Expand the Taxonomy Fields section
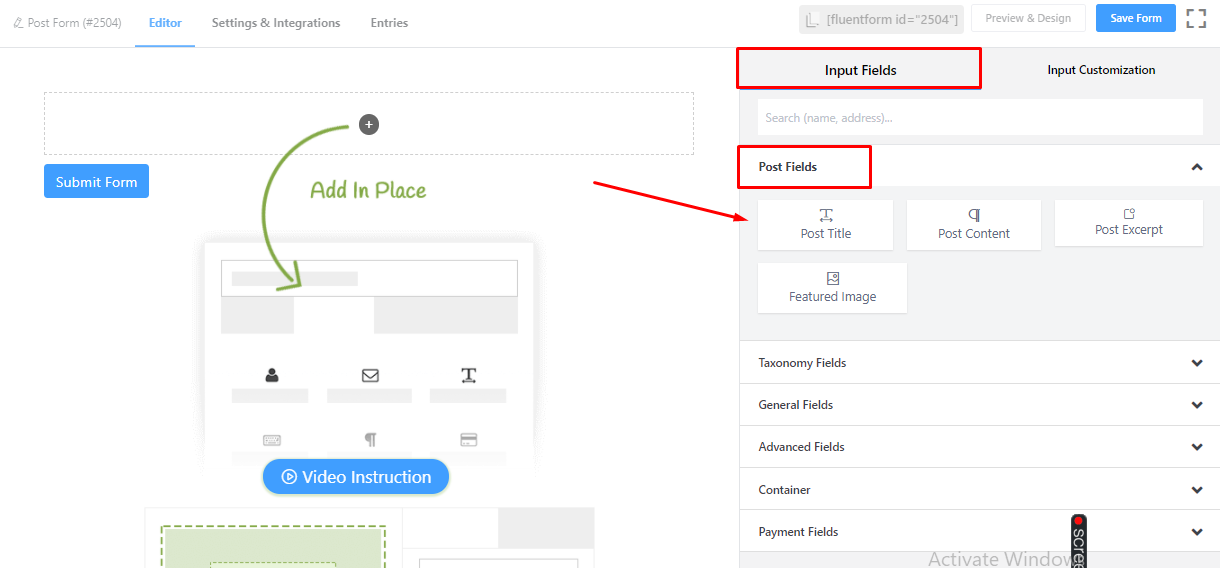Viewport: 1220px width, 568px height. click(980, 363)
